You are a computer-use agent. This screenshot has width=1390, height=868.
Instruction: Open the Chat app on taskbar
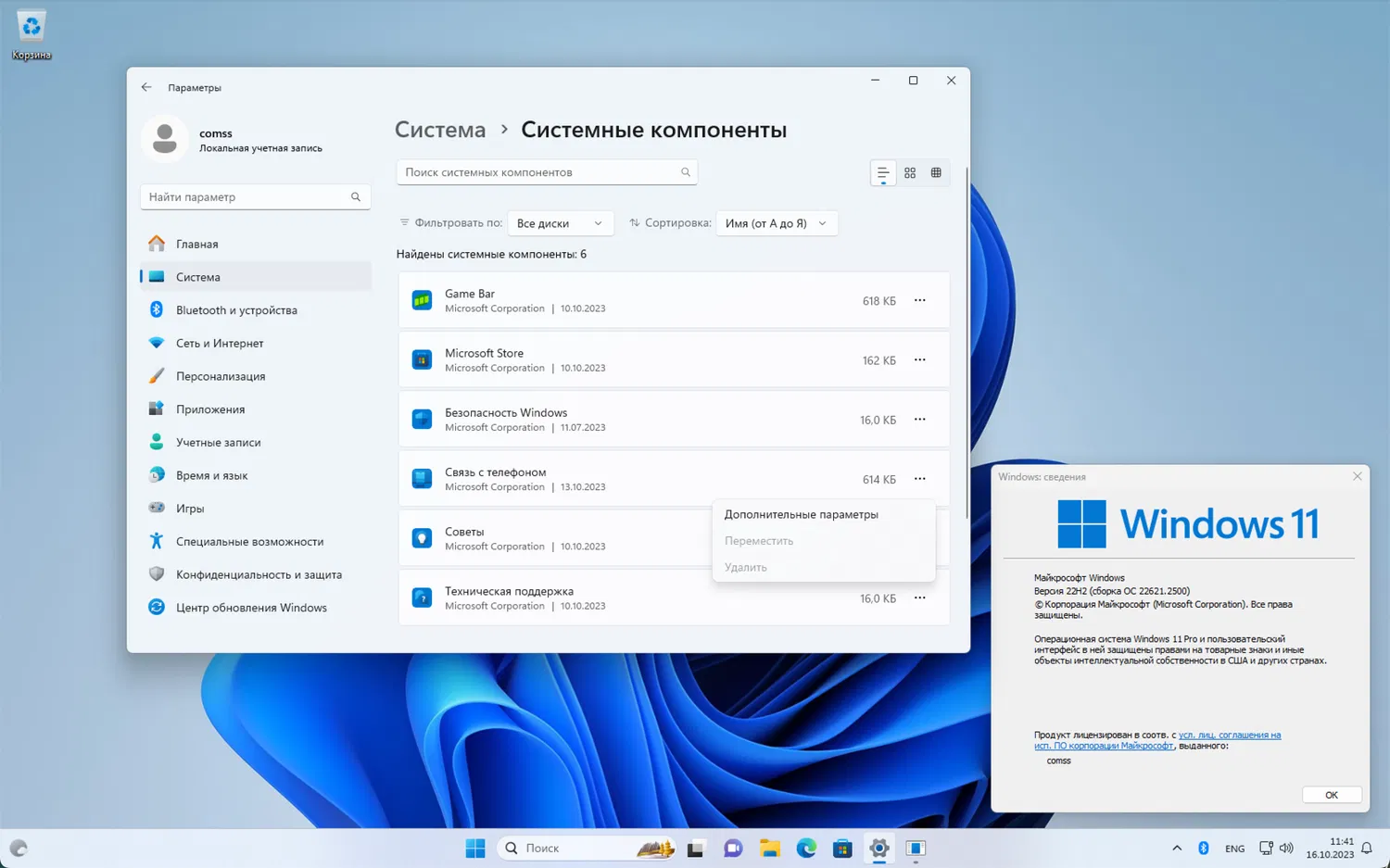click(x=733, y=848)
